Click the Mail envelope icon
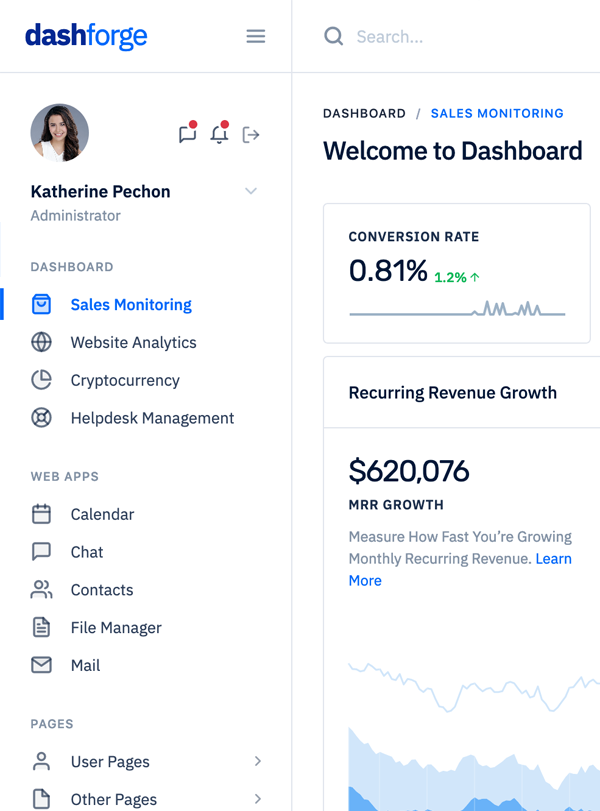The height and width of the screenshot is (811, 600). pos(41,665)
